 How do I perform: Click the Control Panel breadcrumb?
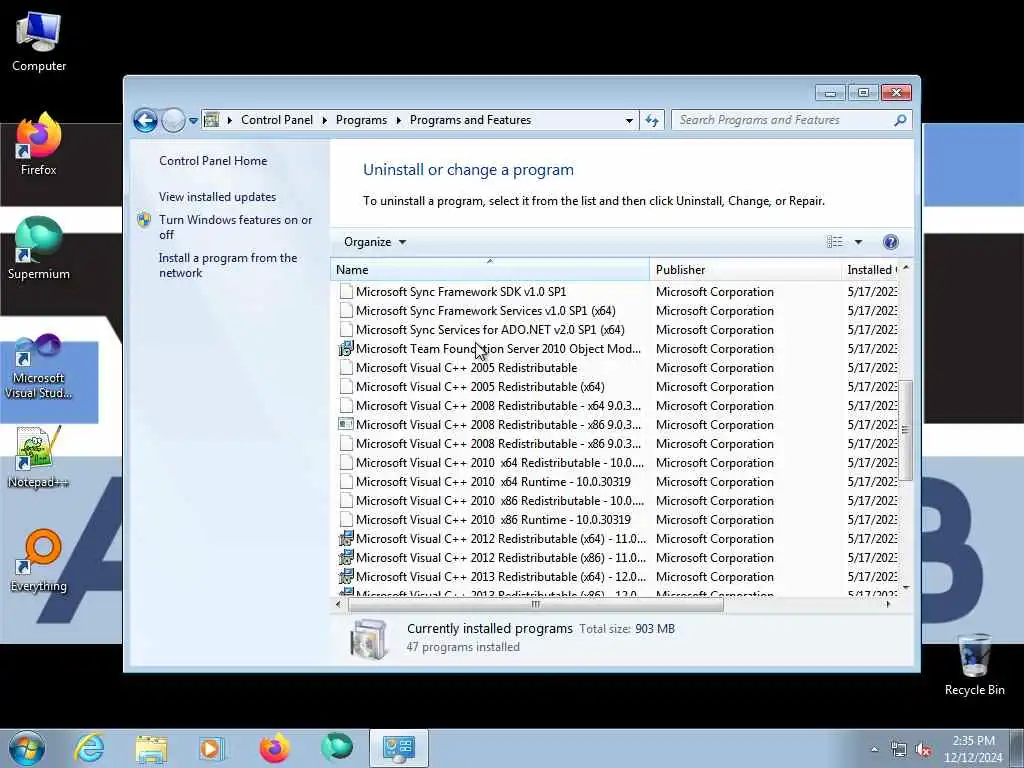[277, 120]
